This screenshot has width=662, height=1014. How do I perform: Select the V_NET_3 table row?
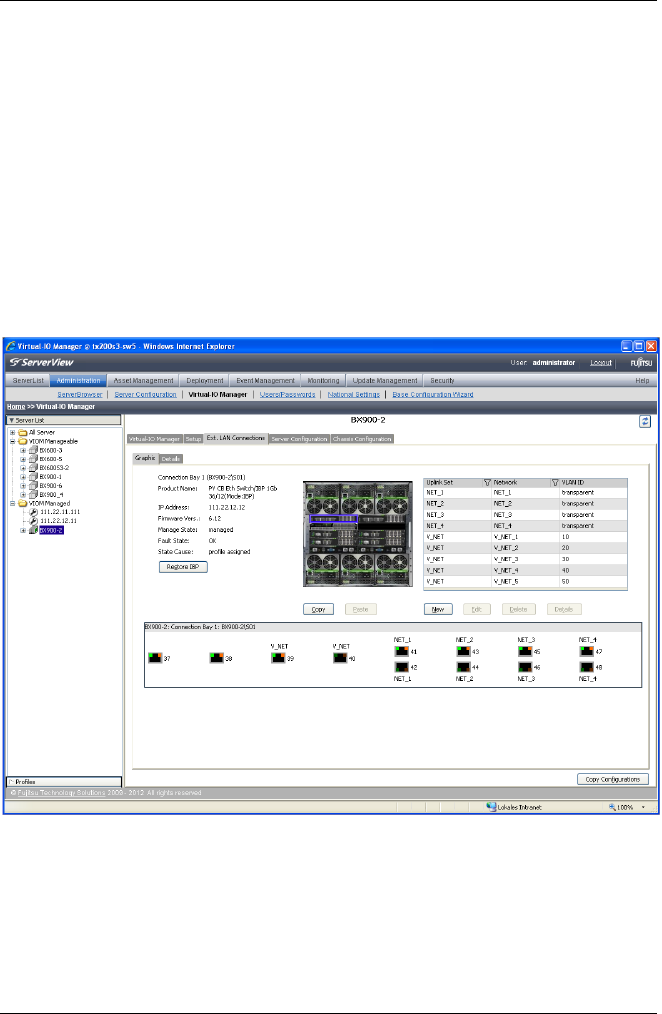pyautogui.click(x=525, y=559)
